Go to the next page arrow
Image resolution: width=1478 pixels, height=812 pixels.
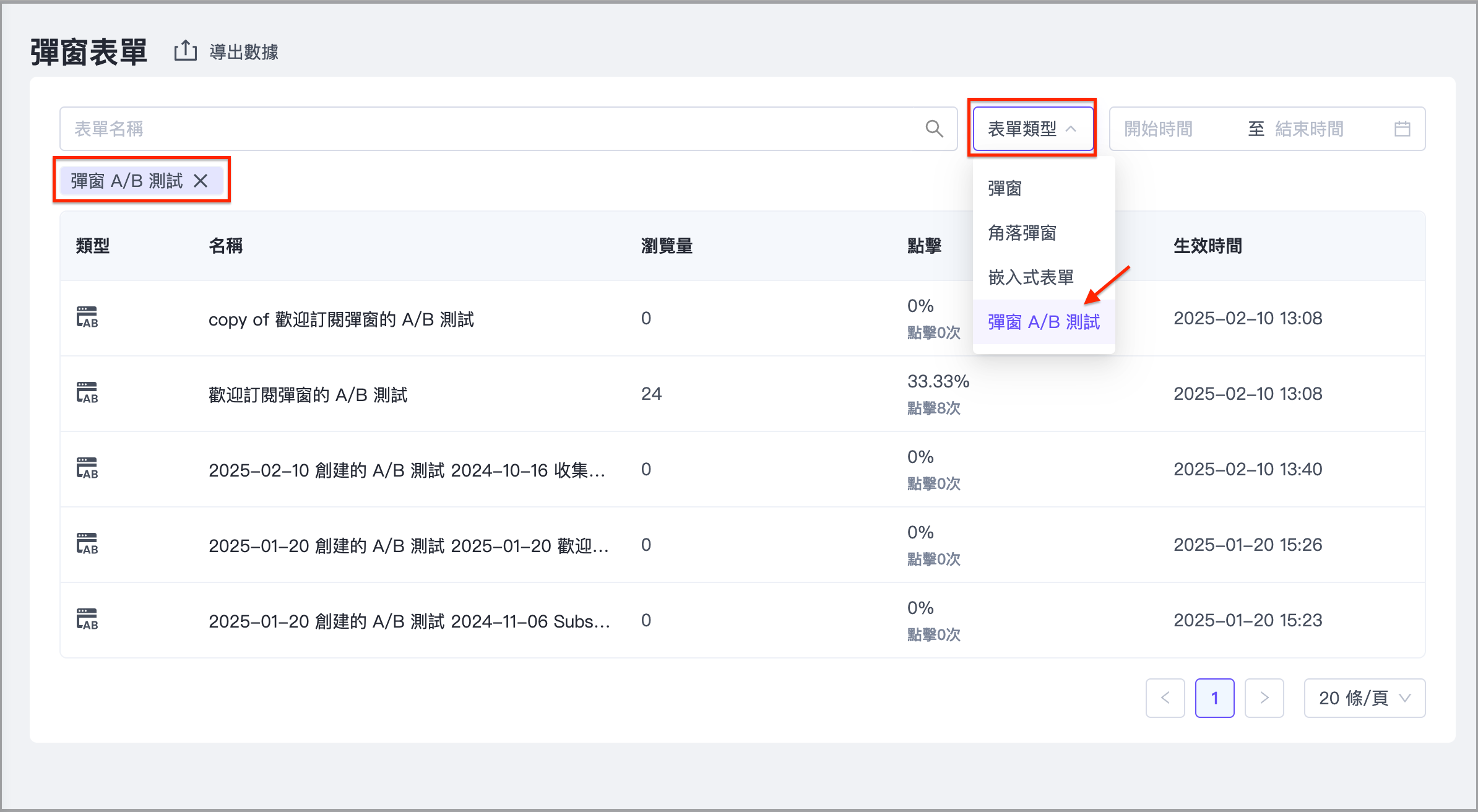[1264, 698]
